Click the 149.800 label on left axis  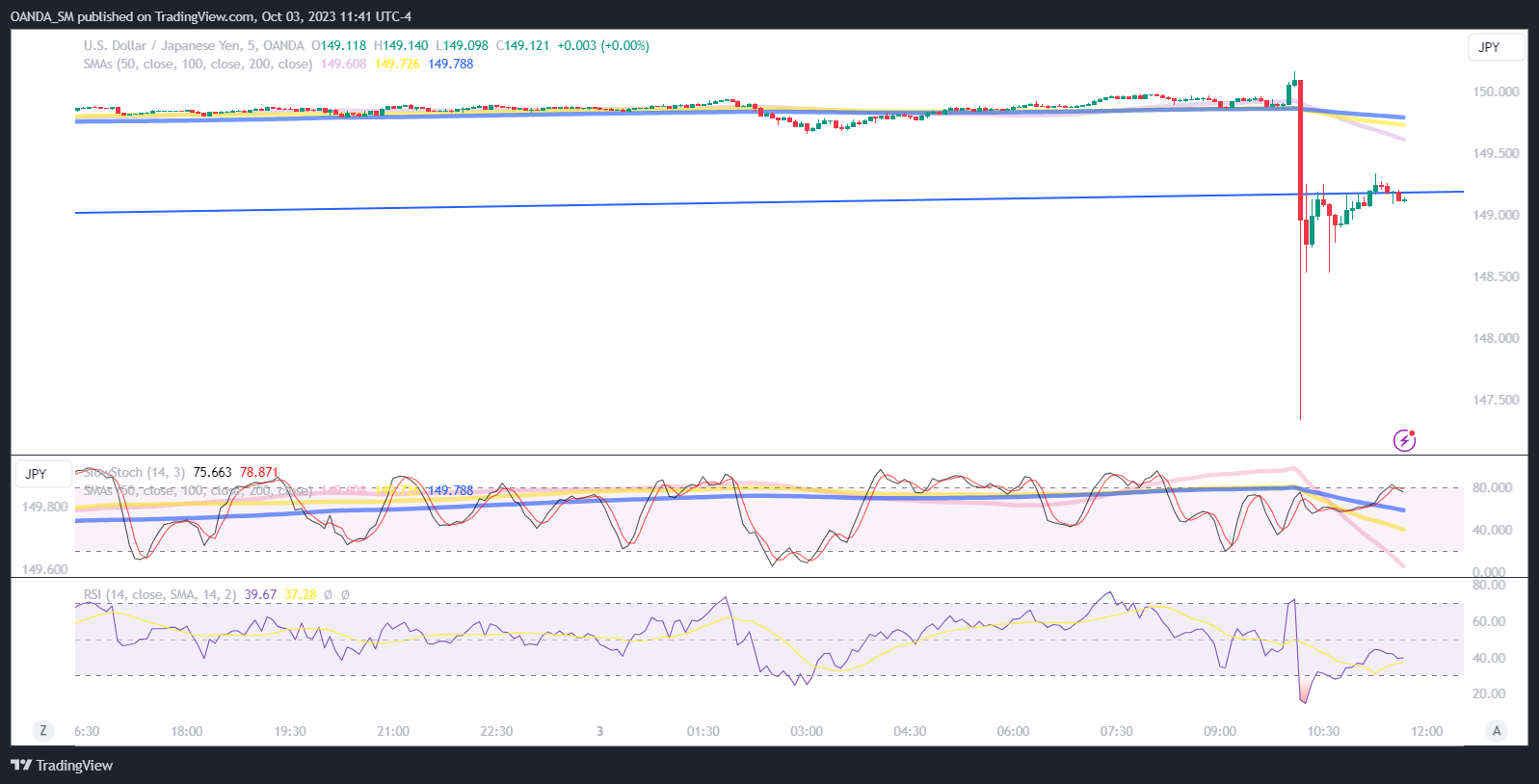pyautogui.click(x=45, y=507)
